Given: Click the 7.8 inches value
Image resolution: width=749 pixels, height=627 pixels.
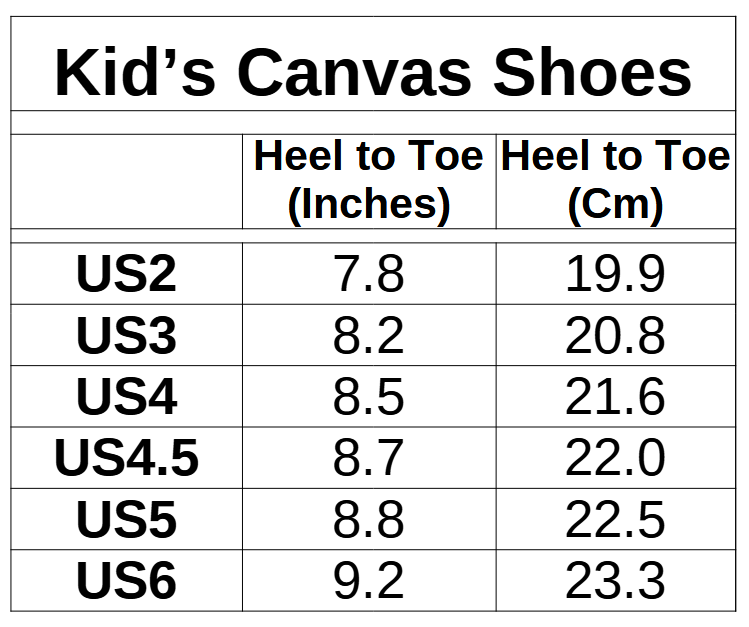Looking at the screenshot, I should coord(368,274).
